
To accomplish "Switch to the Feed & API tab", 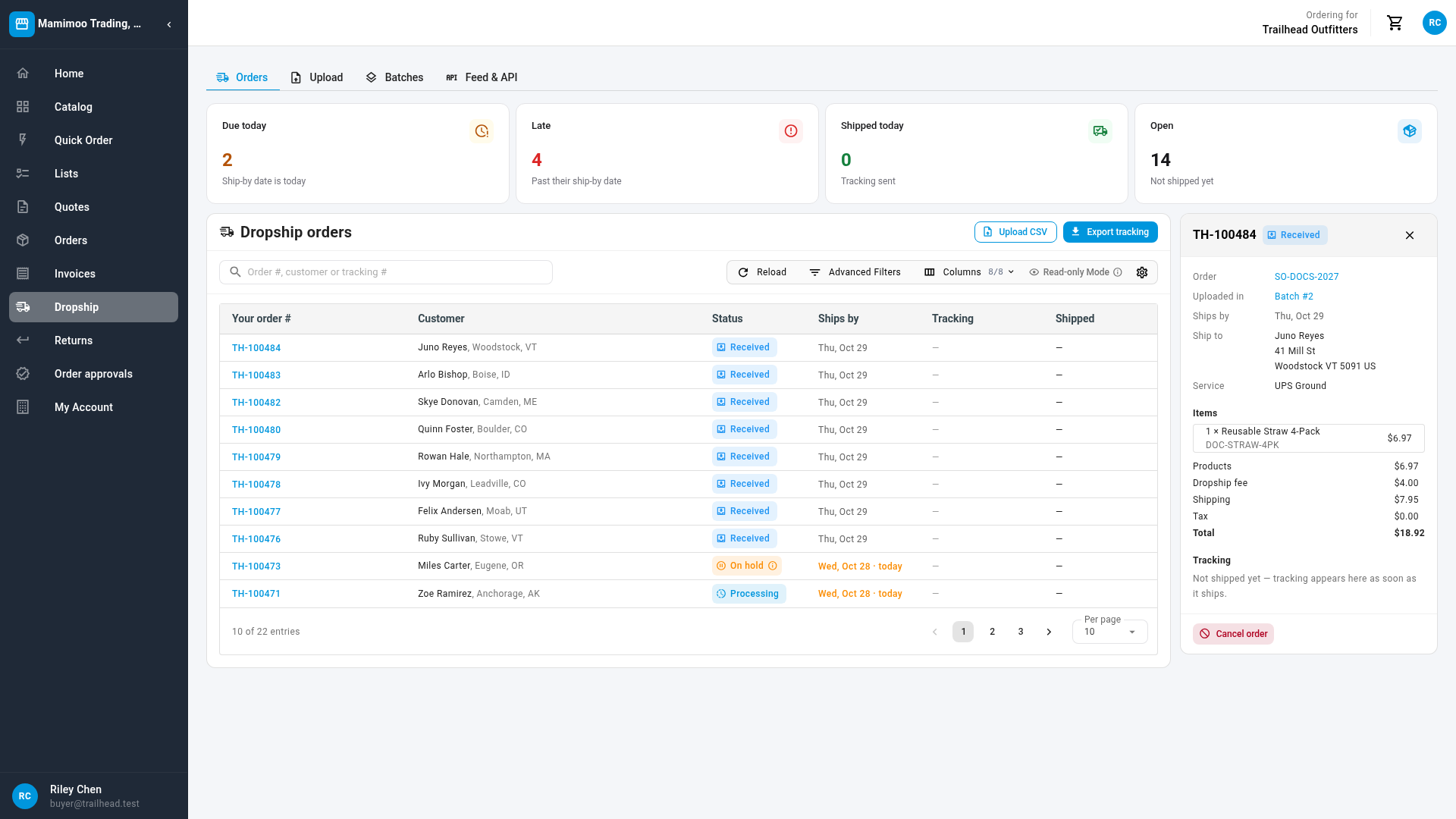I will [482, 77].
